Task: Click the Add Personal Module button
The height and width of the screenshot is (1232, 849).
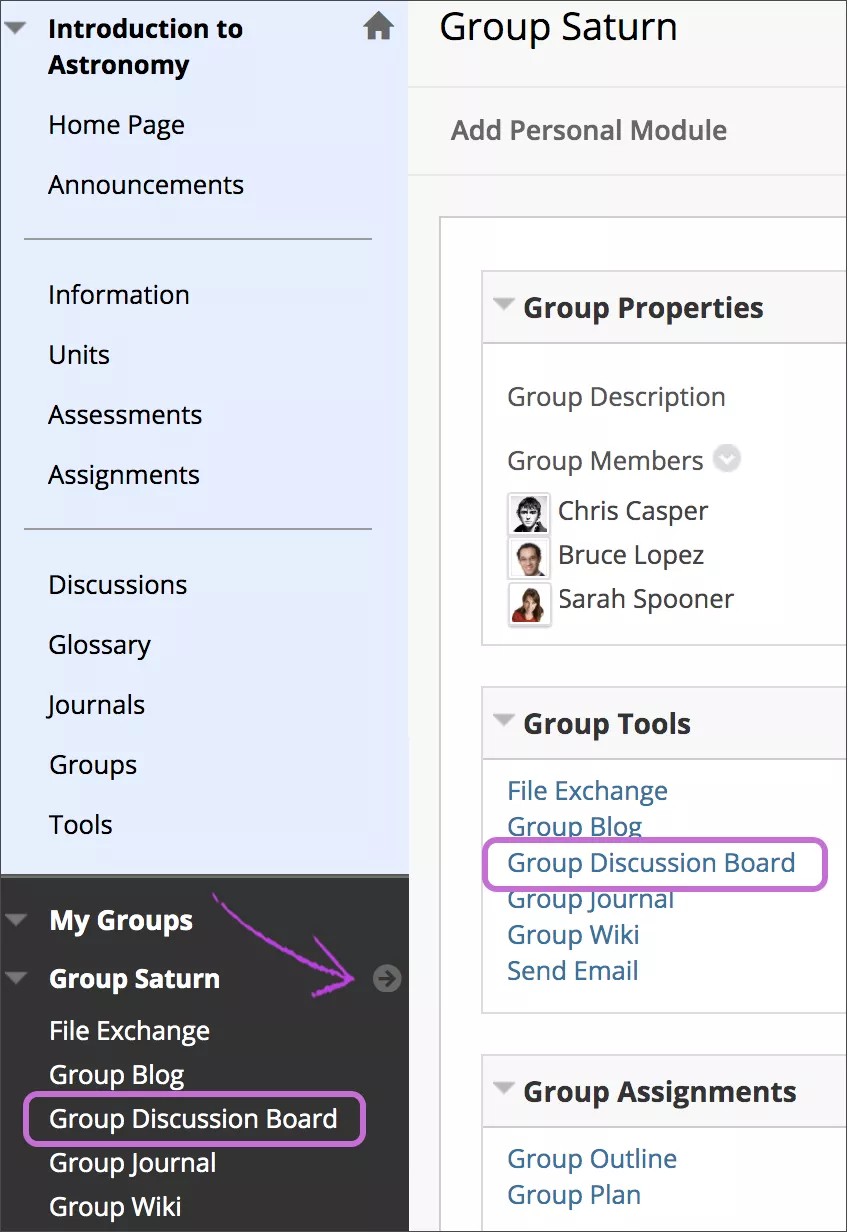Action: (x=588, y=130)
